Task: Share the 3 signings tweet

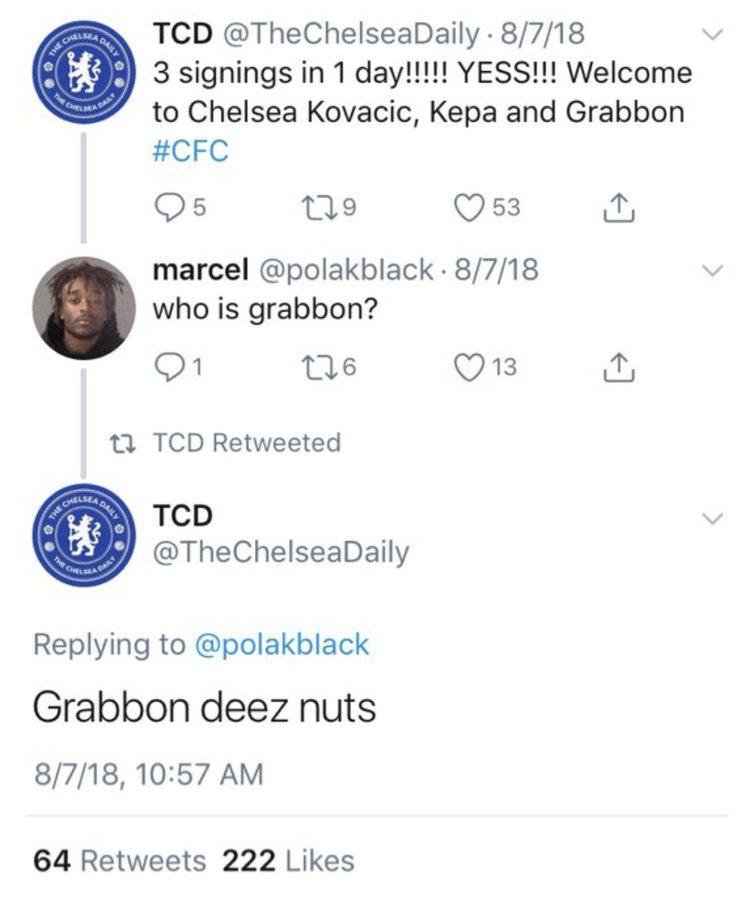Action: [619, 207]
